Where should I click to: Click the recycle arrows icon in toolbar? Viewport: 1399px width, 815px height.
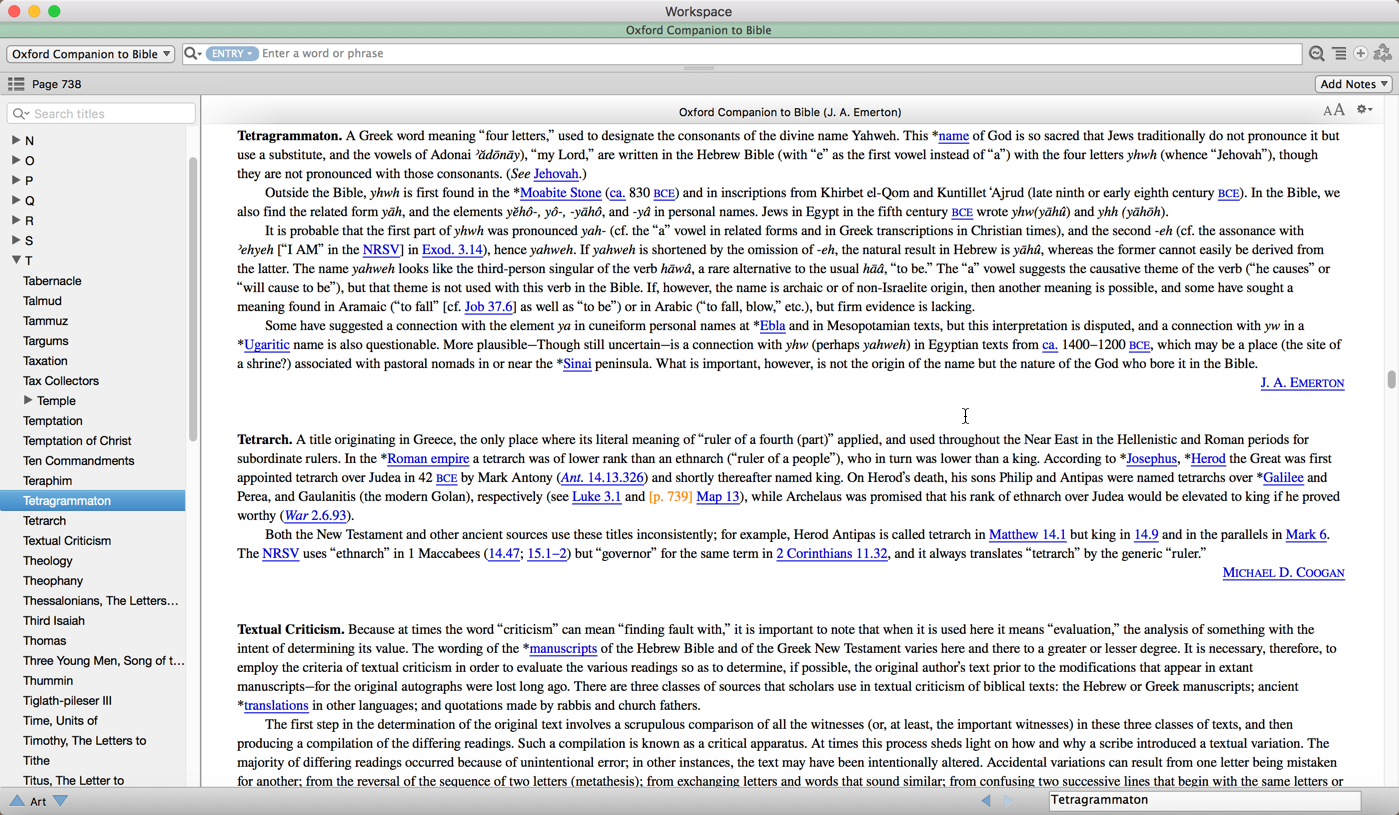coord(1383,53)
